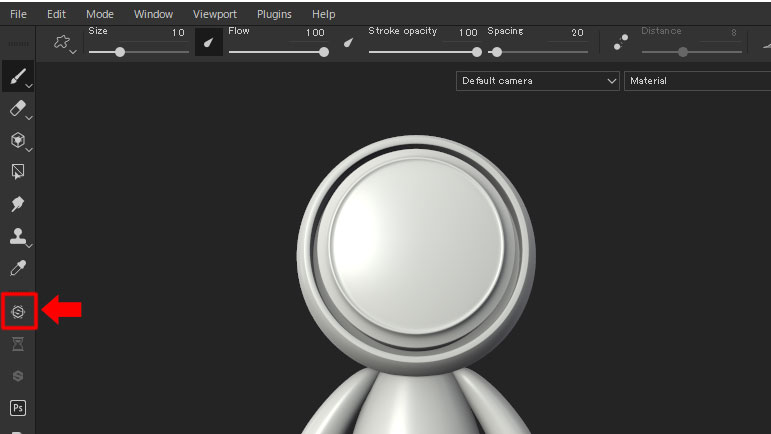Expand Clone tool variants arrow
This screenshot has height=434, width=771.
29,246
